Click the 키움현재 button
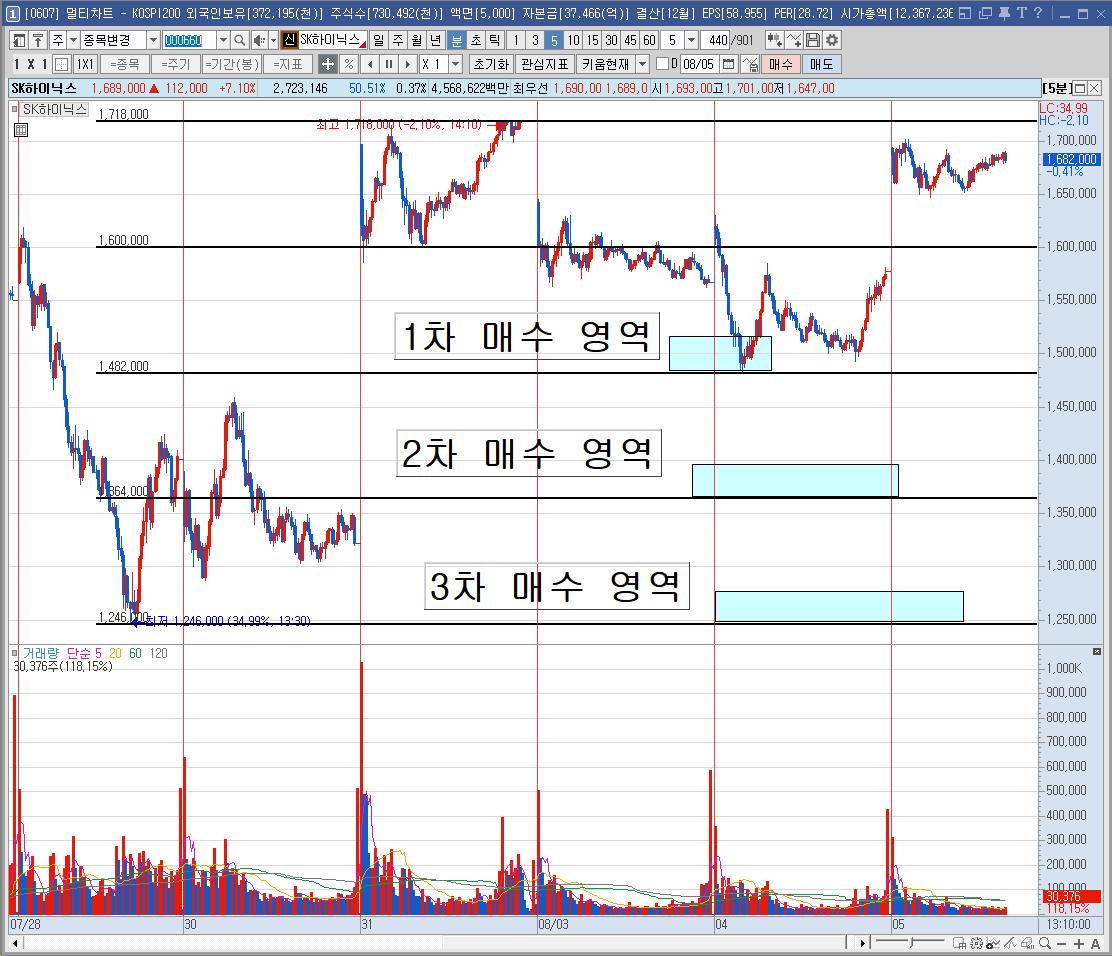The width and height of the screenshot is (1112, 956). [x=606, y=65]
